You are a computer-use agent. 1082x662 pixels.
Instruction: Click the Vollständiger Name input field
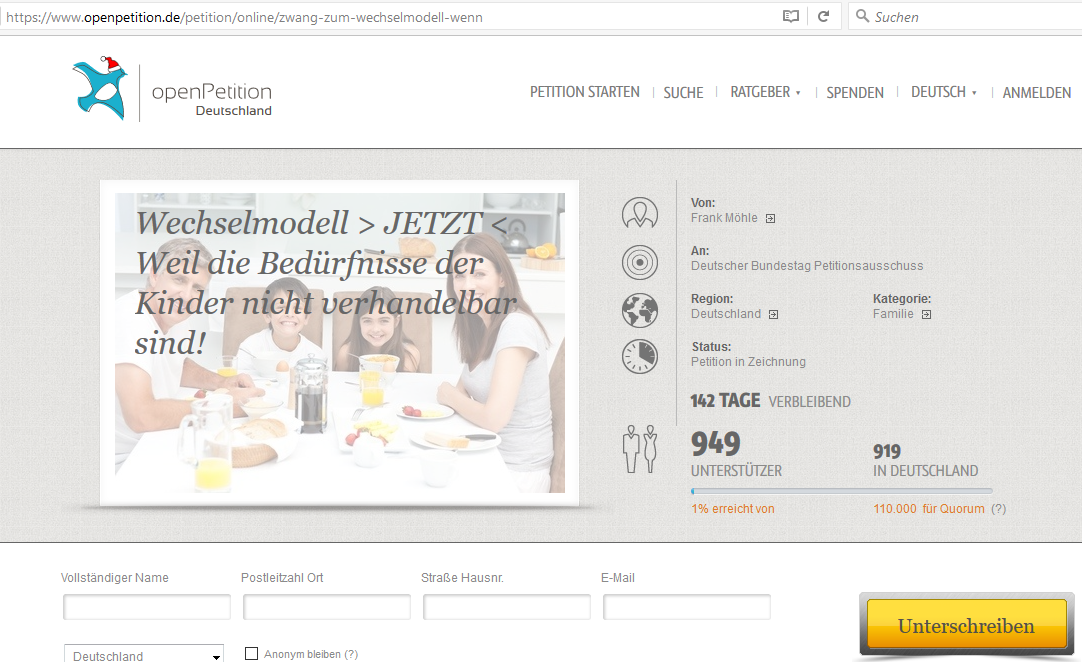coord(147,607)
